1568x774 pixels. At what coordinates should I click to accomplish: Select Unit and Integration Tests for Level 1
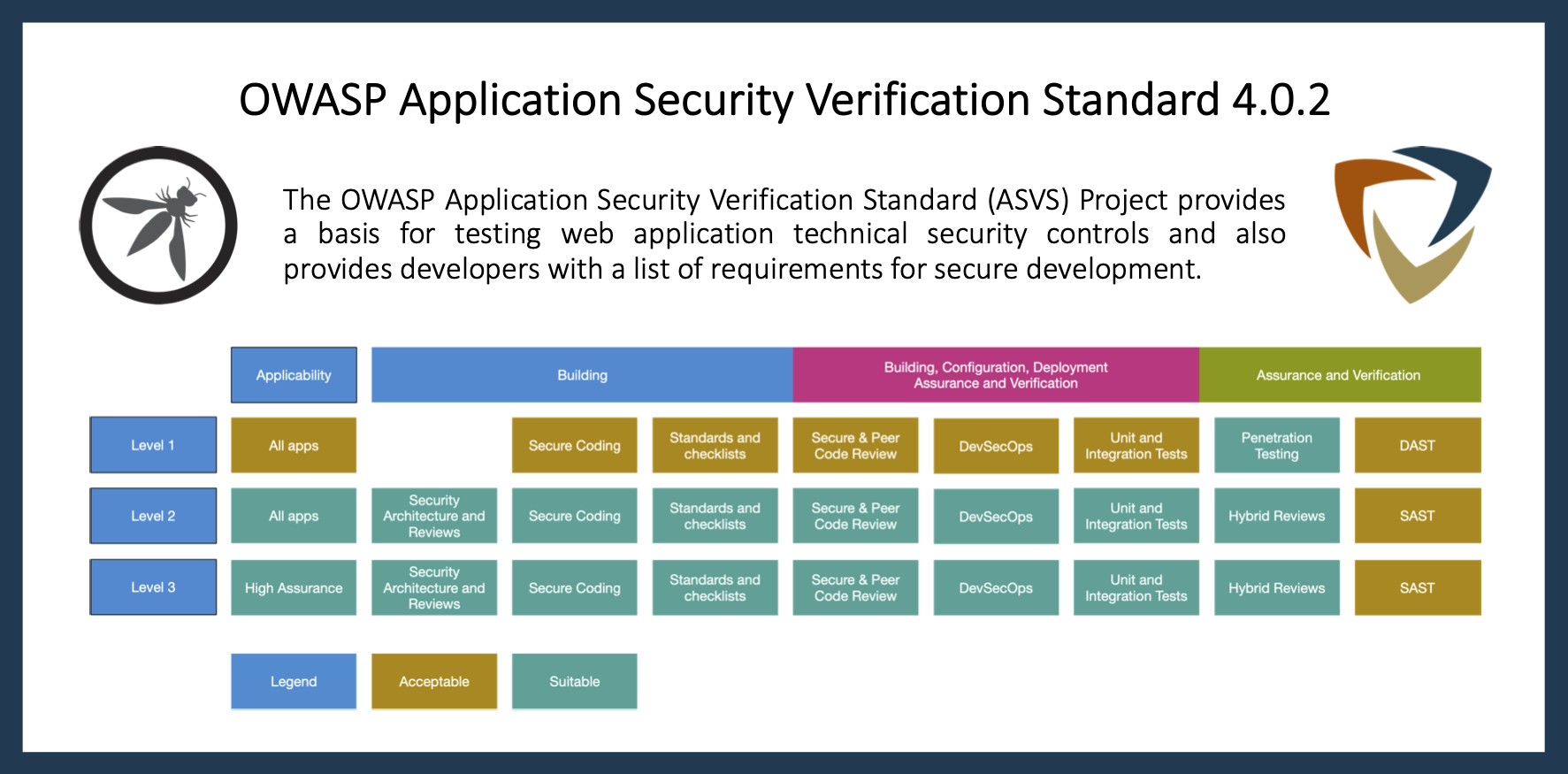click(1136, 445)
